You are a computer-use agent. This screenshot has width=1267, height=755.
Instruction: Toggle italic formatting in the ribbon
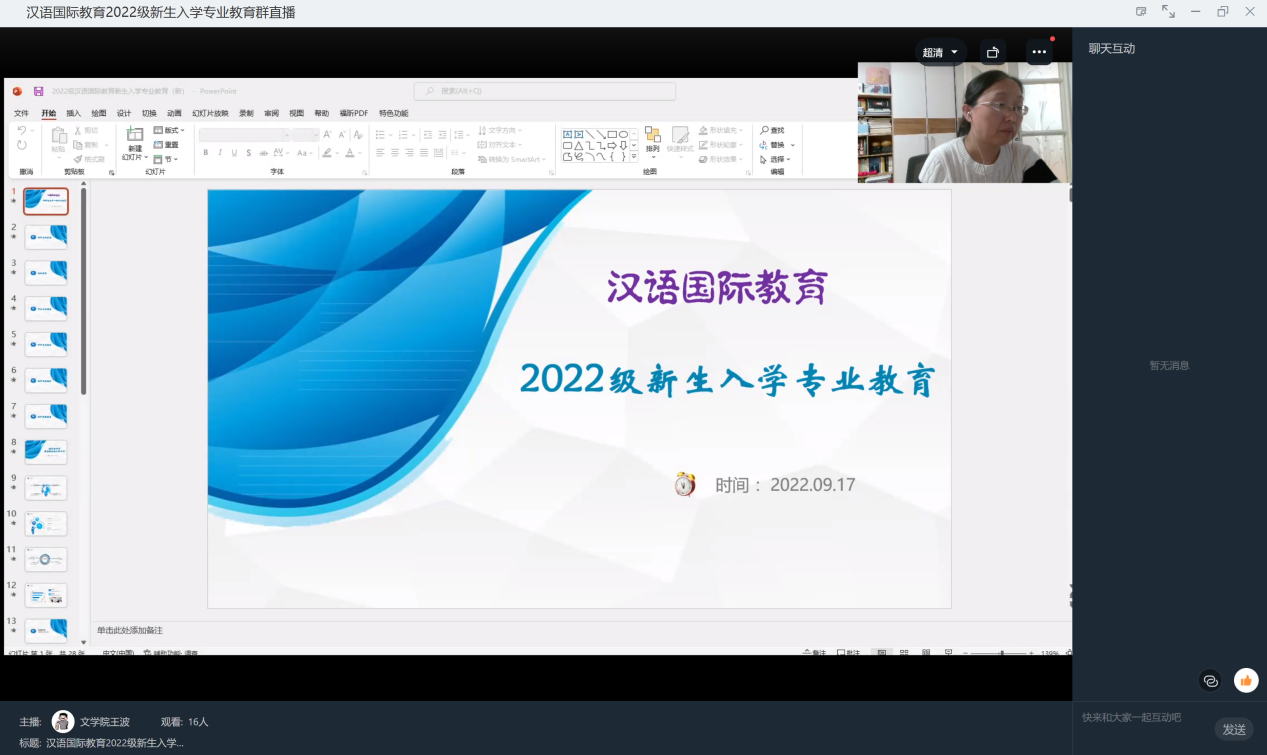tap(220, 153)
